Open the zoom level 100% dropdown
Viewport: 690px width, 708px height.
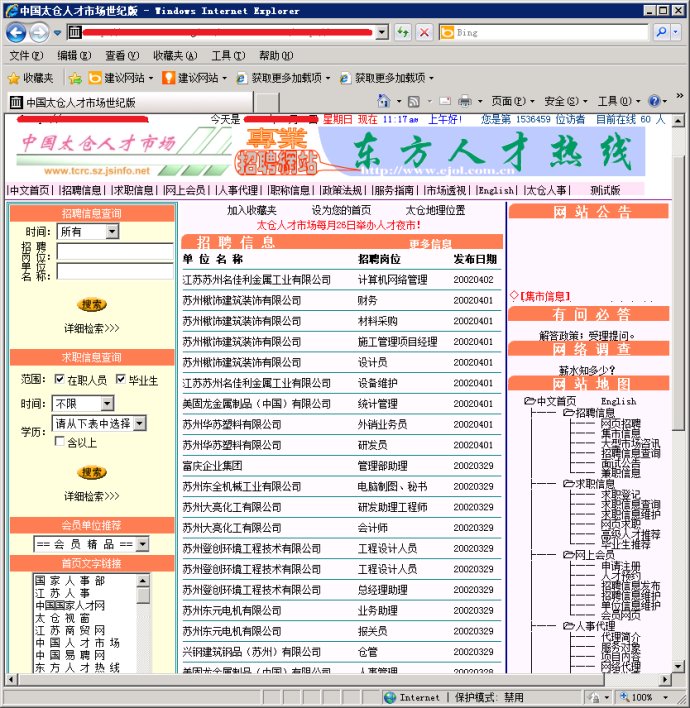(x=665, y=697)
